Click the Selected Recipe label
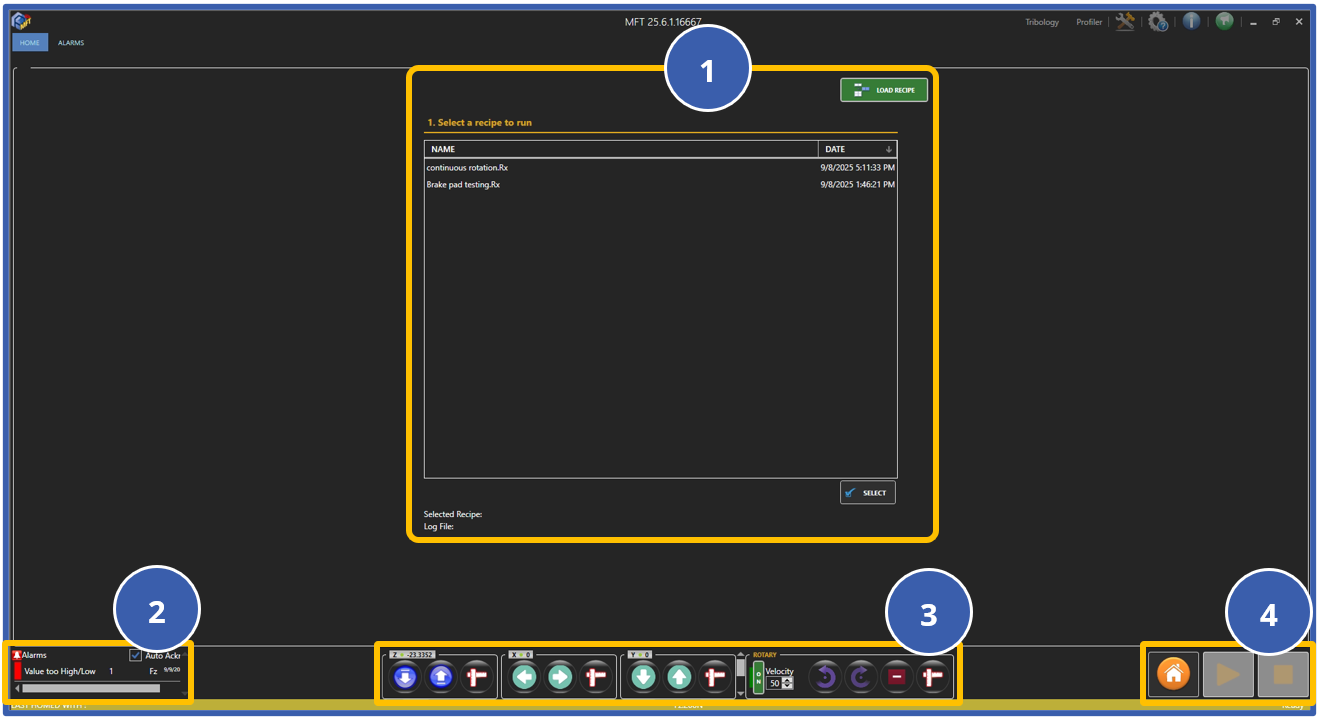The image size is (1318, 717). [x=453, y=514]
